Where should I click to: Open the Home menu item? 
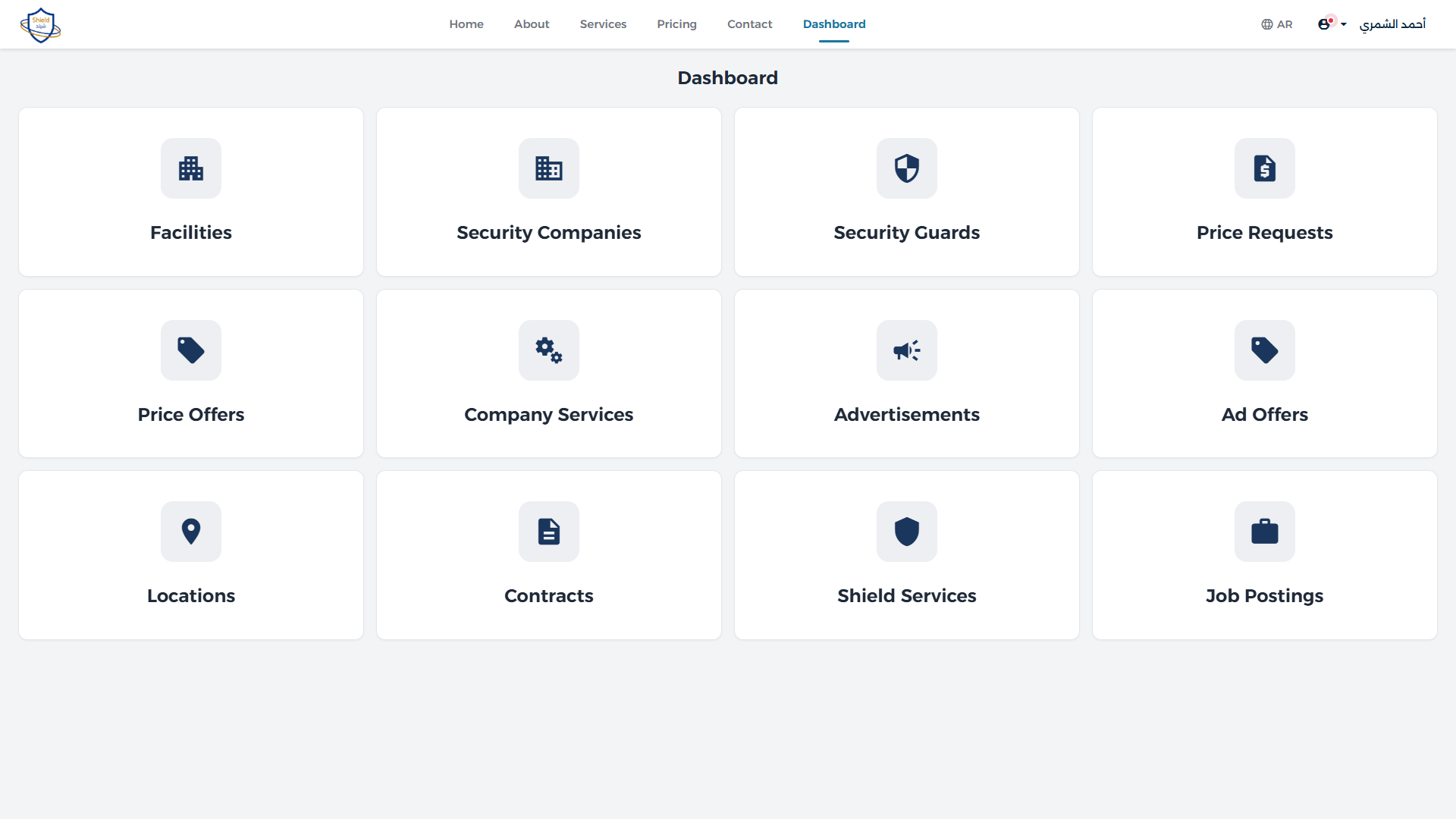466,24
